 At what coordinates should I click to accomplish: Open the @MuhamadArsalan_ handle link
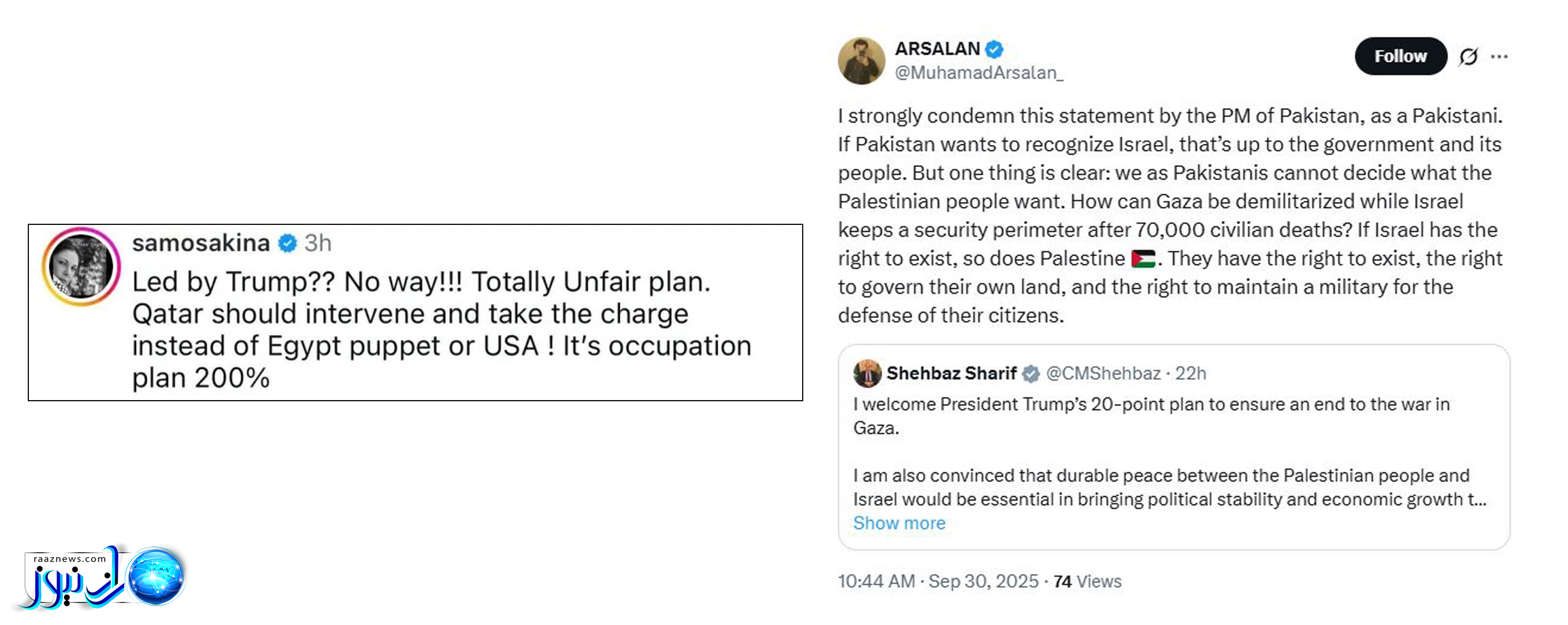click(x=979, y=73)
